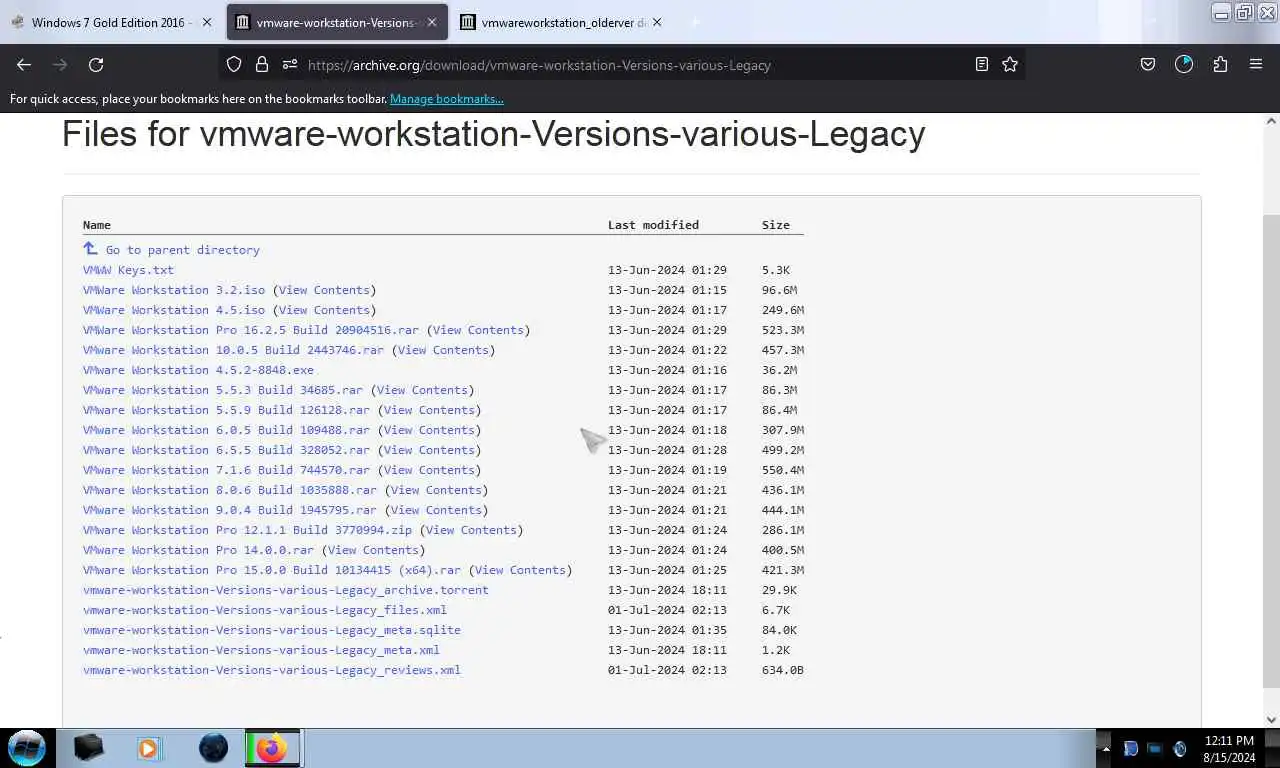Image resolution: width=1280 pixels, height=768 pixels.
Task: Open the network tray icon
Action: (x=1154, y=749)
